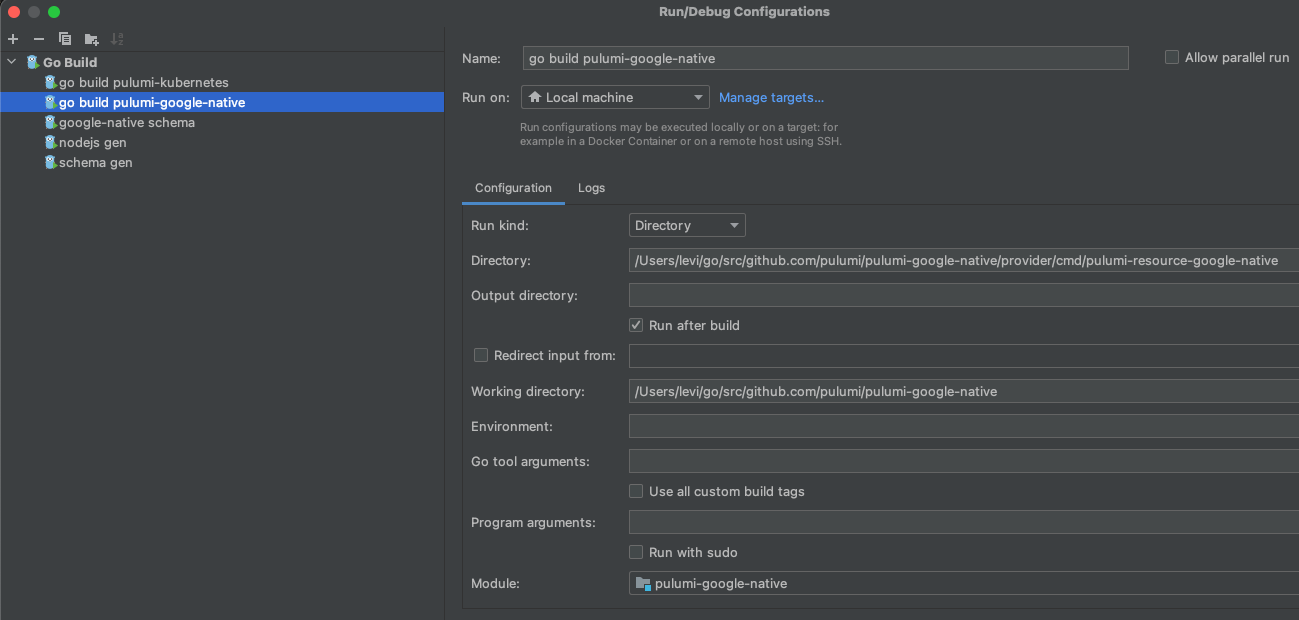Viewport: 1299px width, 620px height.
Task: Open the Run on Local machine dropdown
Action: tap(614, 97)
